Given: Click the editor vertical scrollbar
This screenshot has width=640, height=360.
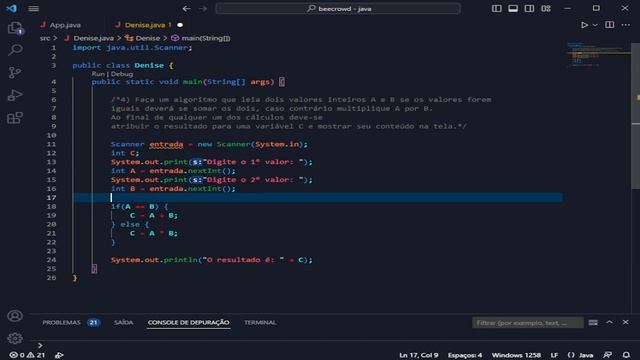Looking at the screenshot, I should point(636,116).
